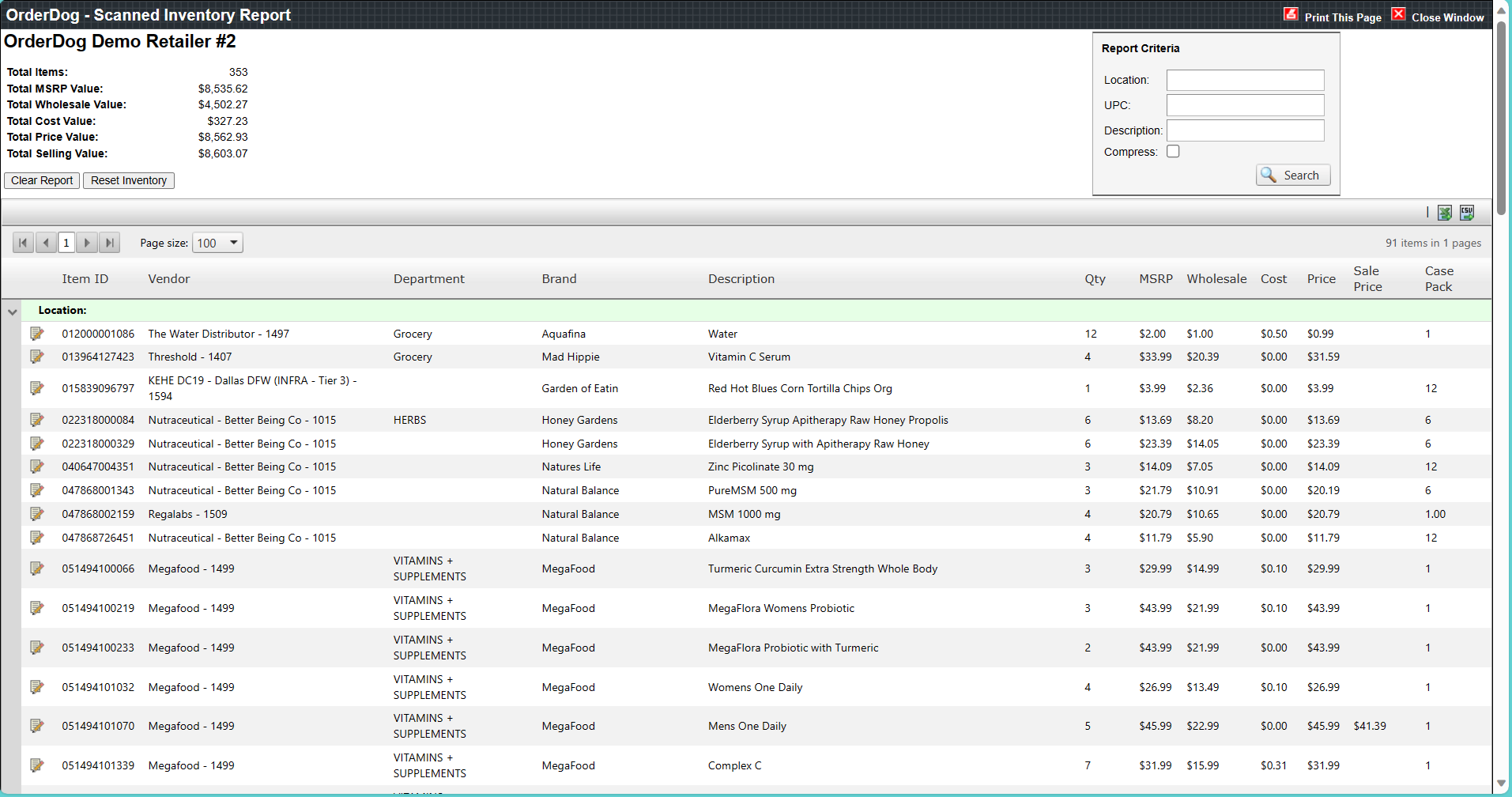Edit row for PureMSM 500 mg

[x=37, y=490]
